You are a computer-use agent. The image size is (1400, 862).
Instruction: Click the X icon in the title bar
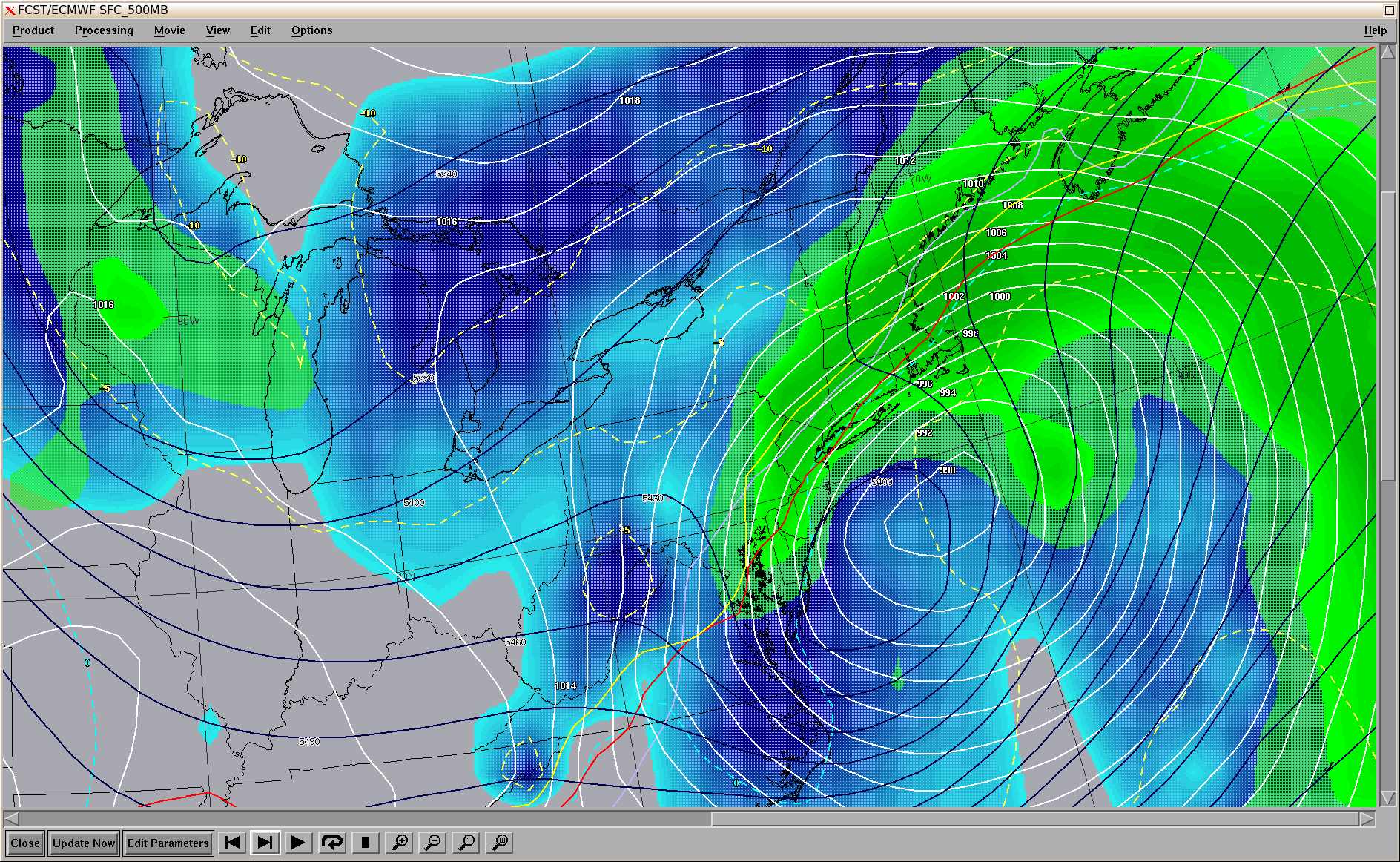(10, 10)
